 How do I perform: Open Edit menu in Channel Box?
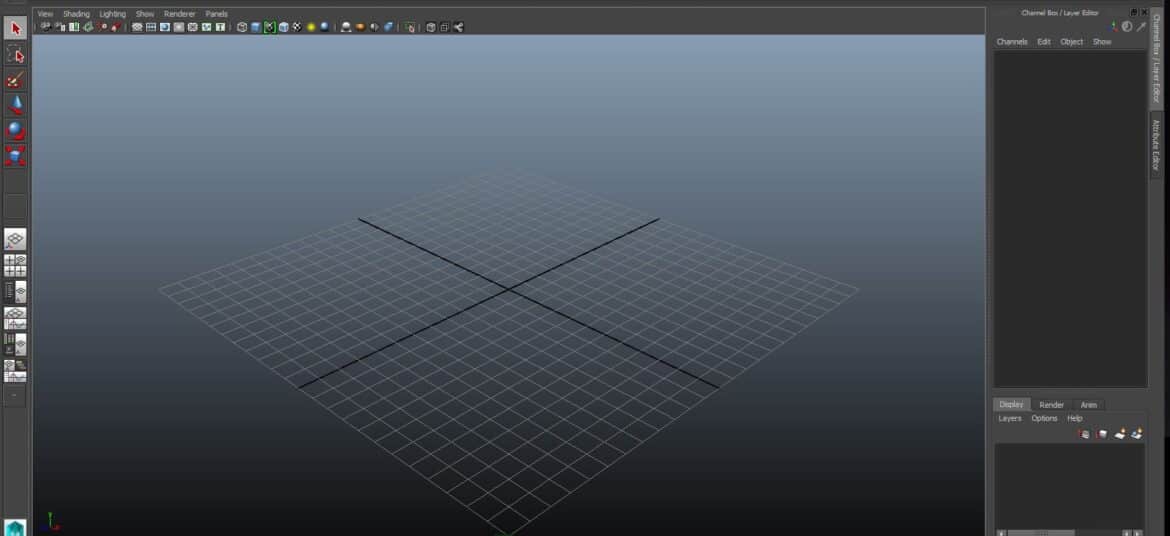click(x=1044, y=42)
